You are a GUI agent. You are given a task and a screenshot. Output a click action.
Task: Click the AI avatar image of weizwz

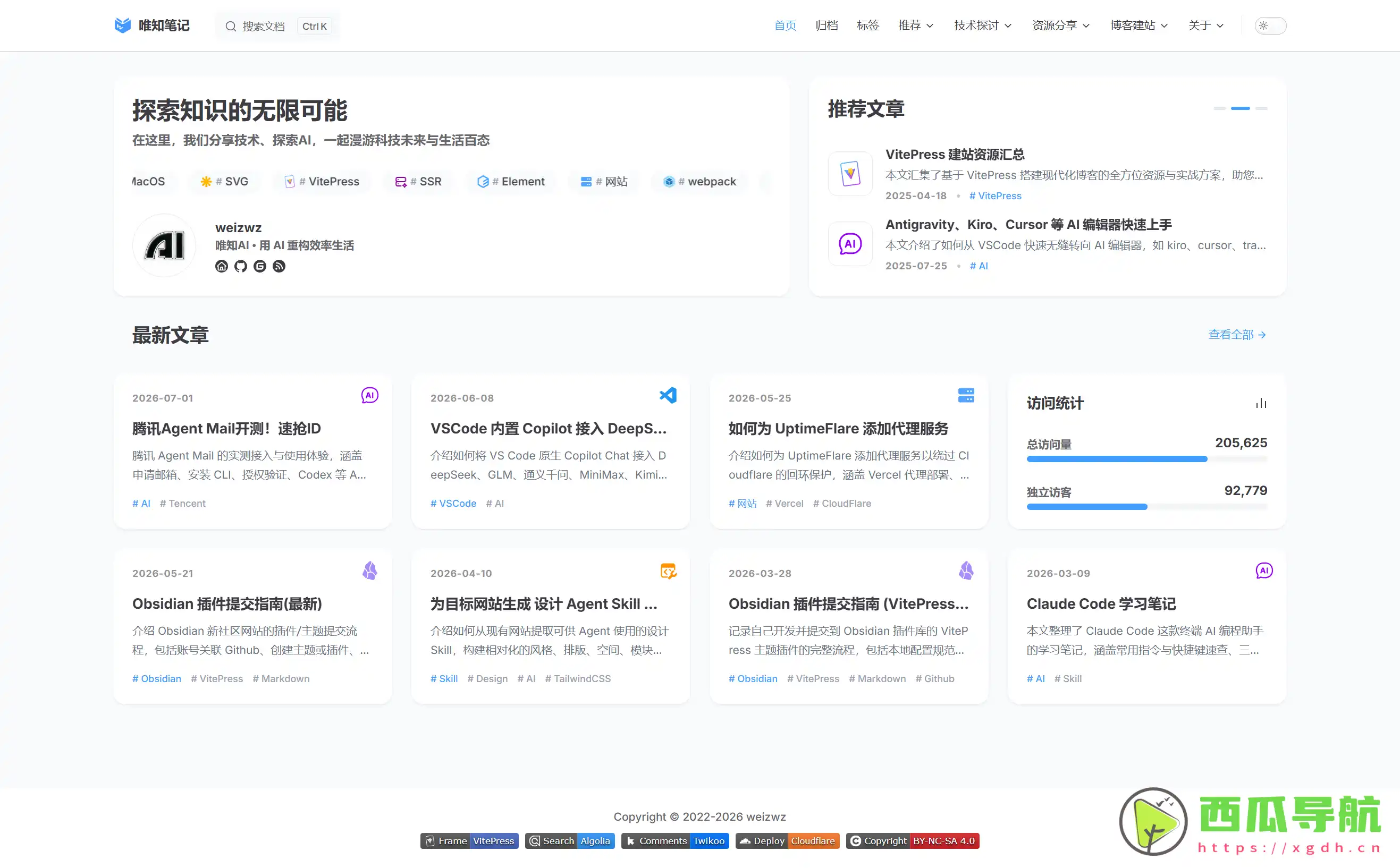pyautogui.click(x=164, y=246)
